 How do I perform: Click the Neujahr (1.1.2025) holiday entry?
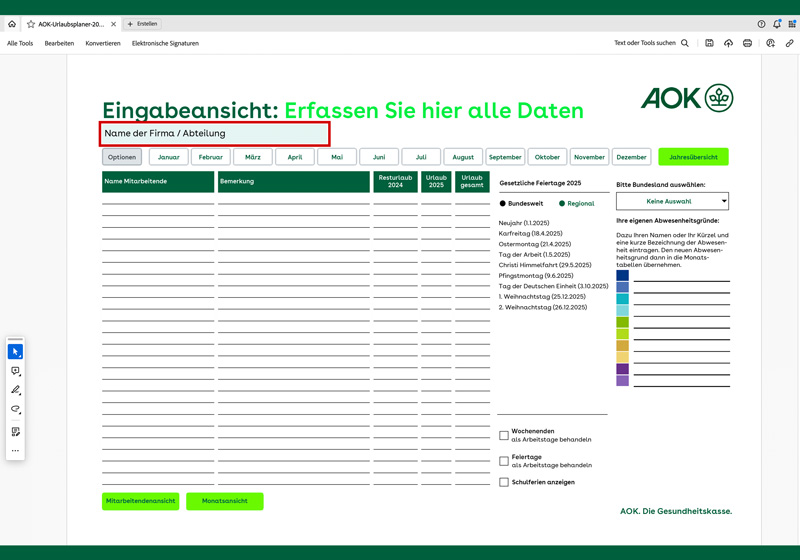click(524, 223)
